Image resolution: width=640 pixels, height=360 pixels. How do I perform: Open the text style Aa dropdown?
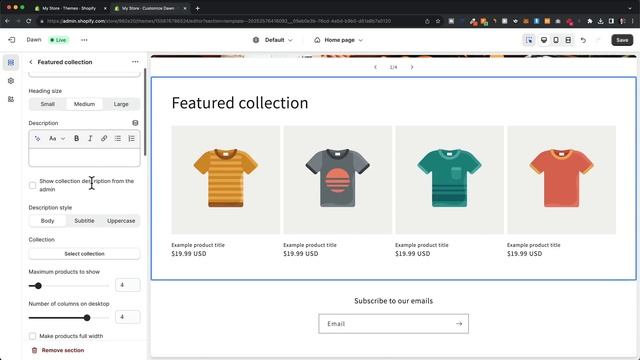(x=57, y=138)
